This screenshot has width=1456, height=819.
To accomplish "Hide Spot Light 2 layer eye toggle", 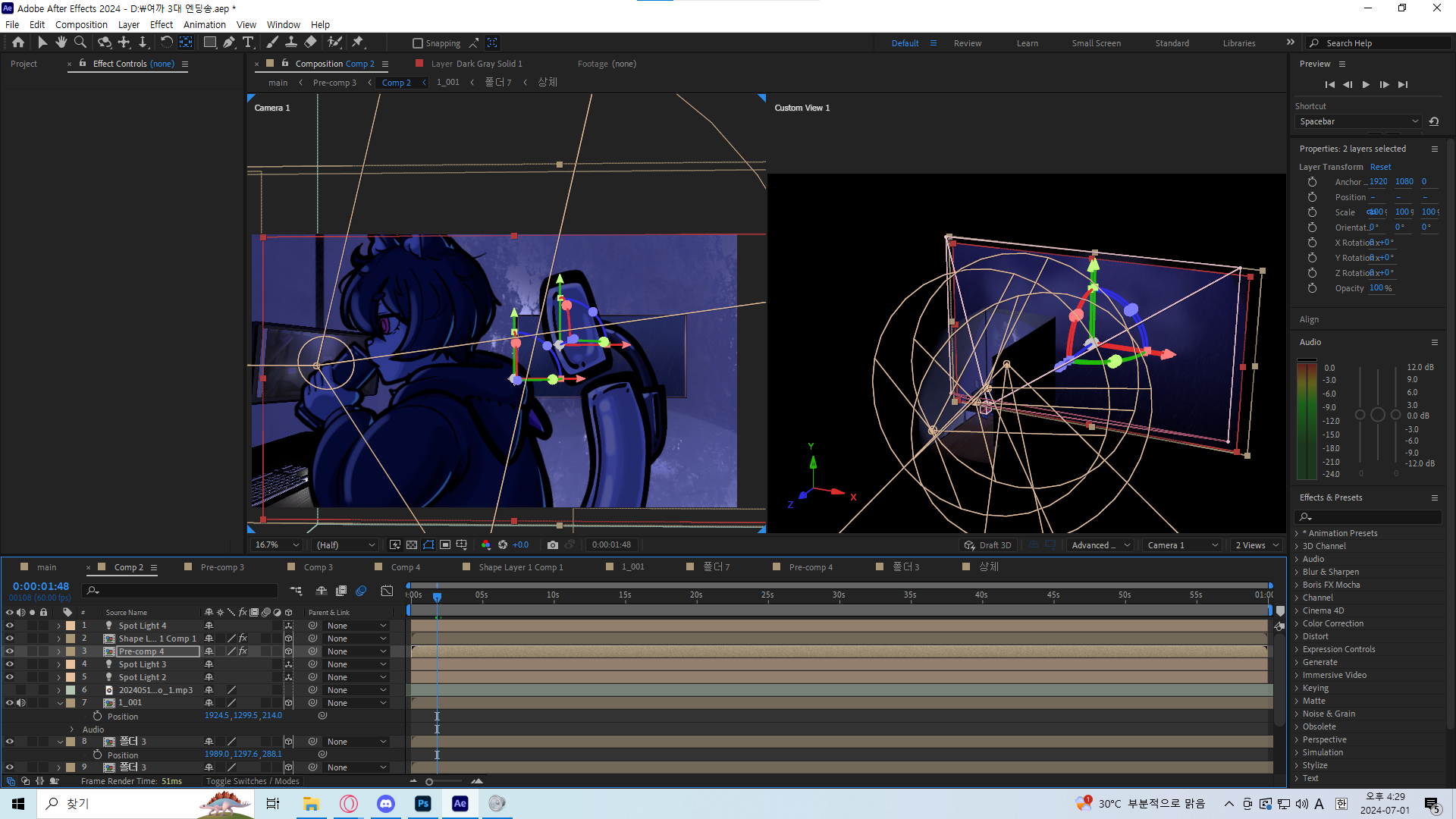I will [x=10, y=677].
